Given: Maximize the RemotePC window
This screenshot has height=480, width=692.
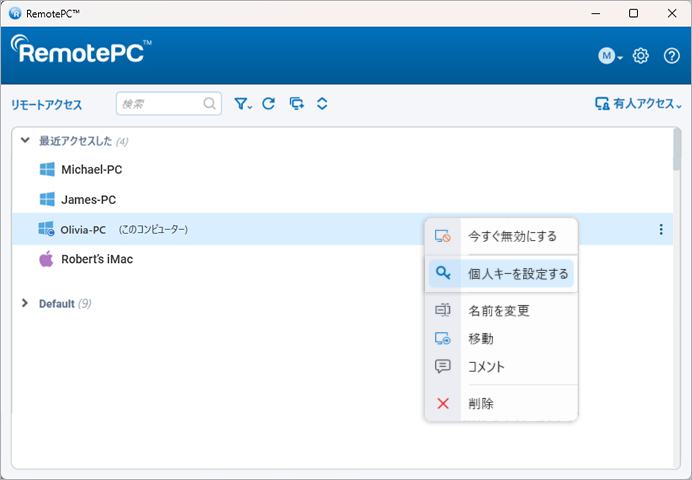Looking at the screenshot, I should pos(633,13).
